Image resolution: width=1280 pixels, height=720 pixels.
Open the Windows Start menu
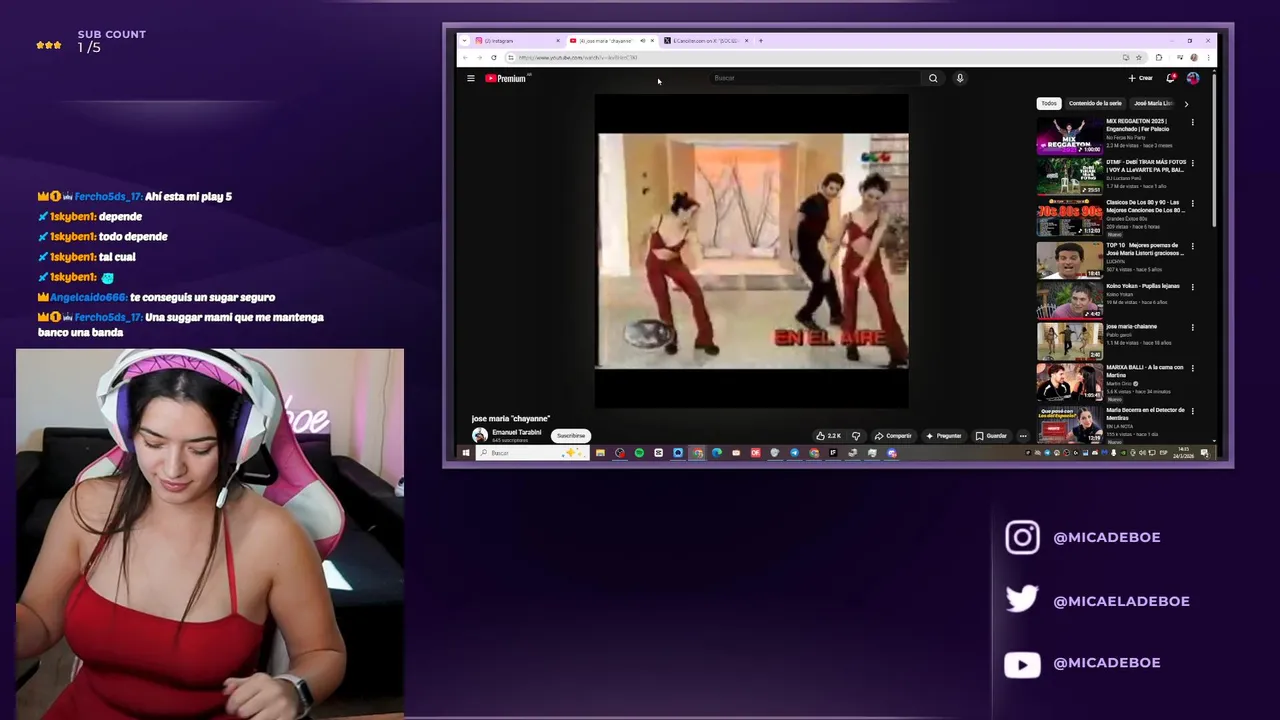coord(465,453)
